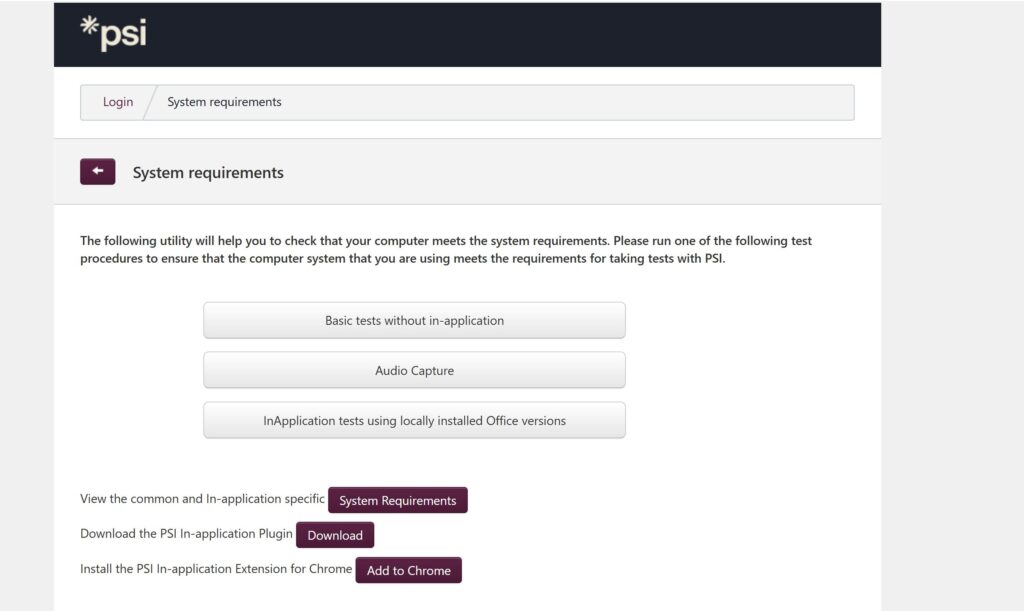View the purple System Requirements button
The image size is (1024, 611).
click(x=398, y=500)
